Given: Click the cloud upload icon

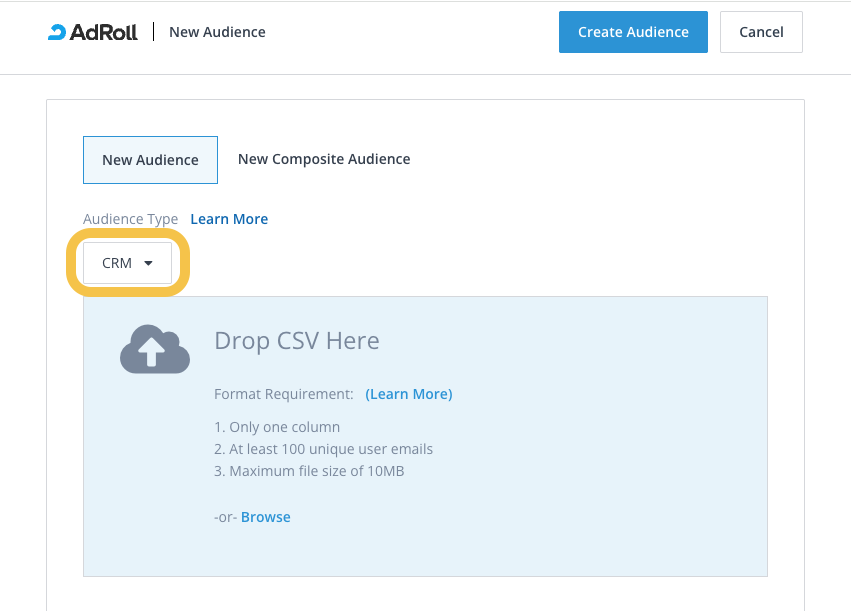Looking at the screenshot, I should coord(155,350).
